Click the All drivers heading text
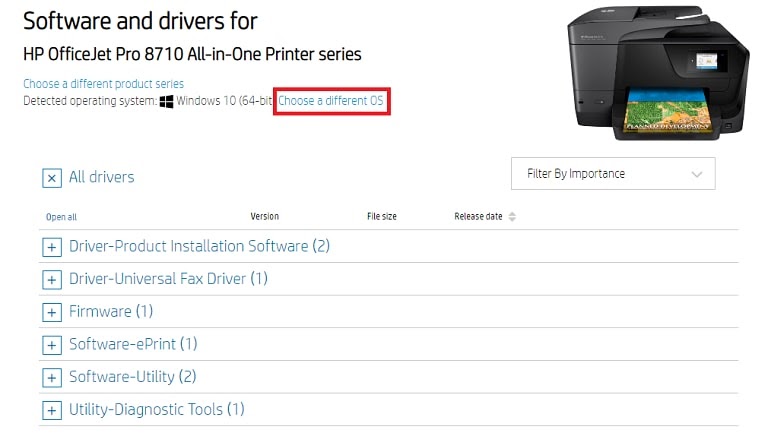The width and height of the screenshot is (768, 436). coord(101,177)
